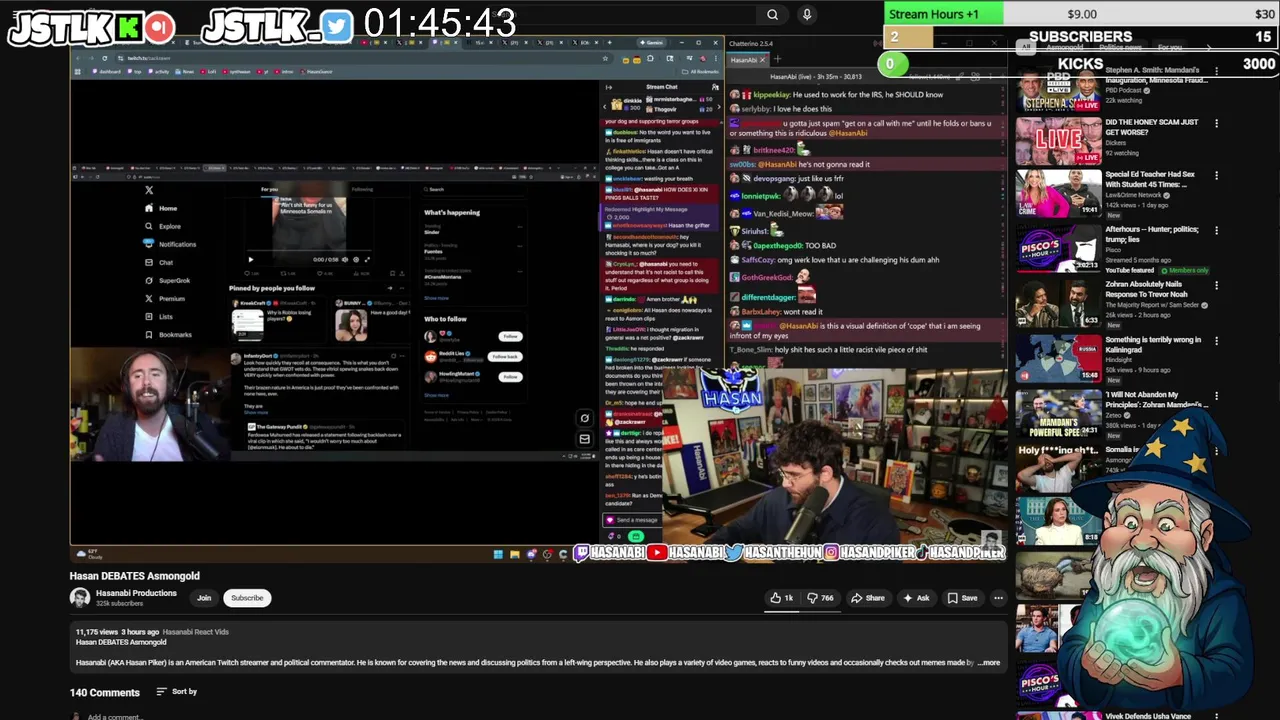Focus the Add a comment field
This screenshot has height=720, width=1280.
pyautogui.click(x=115, y=716)
